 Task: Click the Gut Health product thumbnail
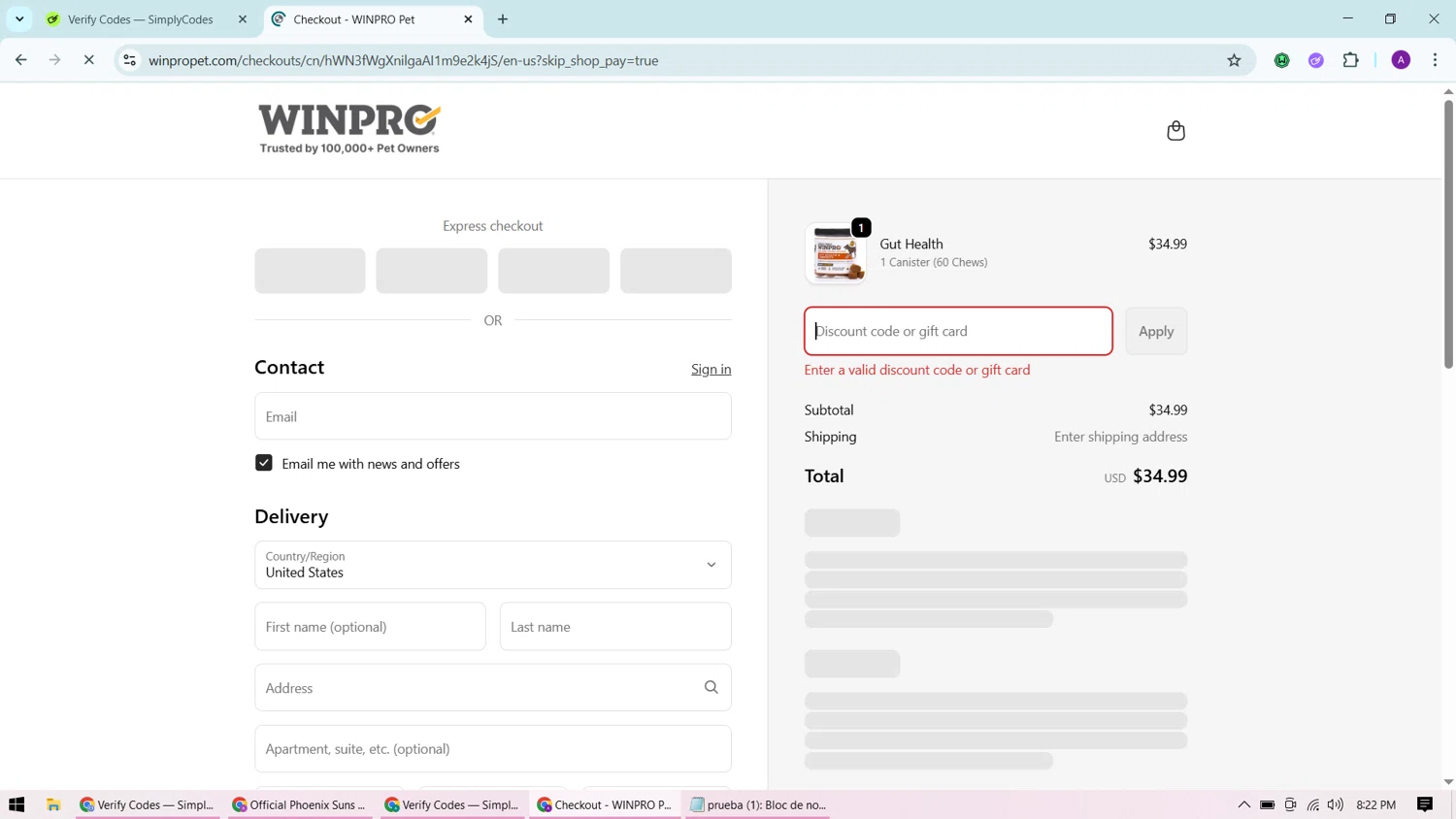836,253
